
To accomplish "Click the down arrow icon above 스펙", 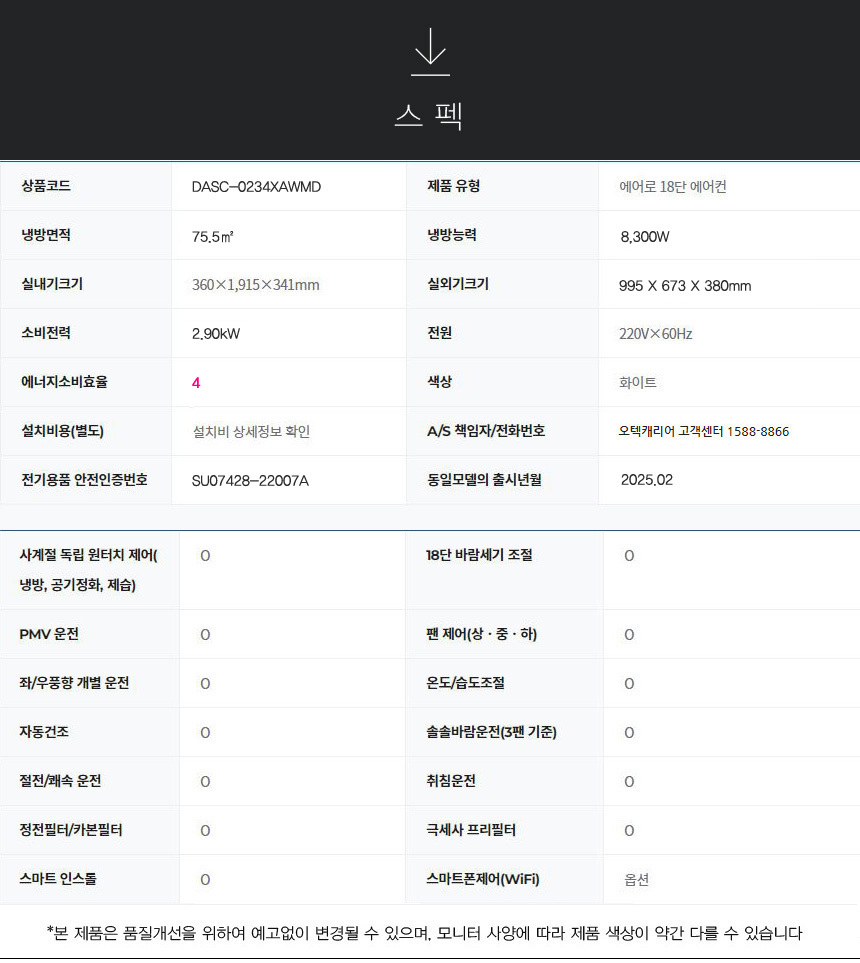I will [429, 52].
